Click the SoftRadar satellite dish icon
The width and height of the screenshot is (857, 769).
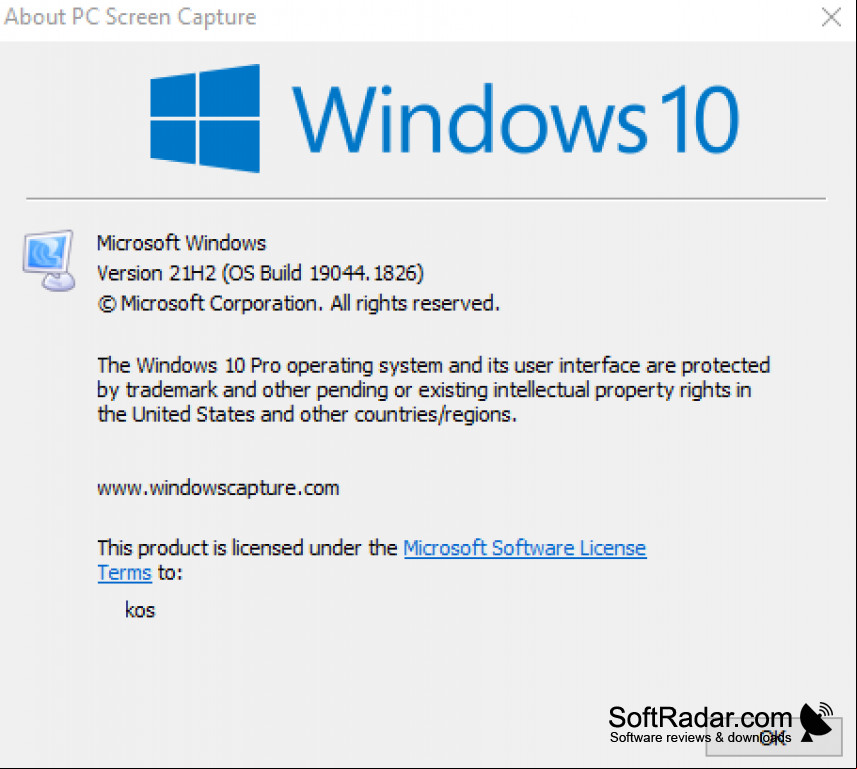[x=817, y=723]
